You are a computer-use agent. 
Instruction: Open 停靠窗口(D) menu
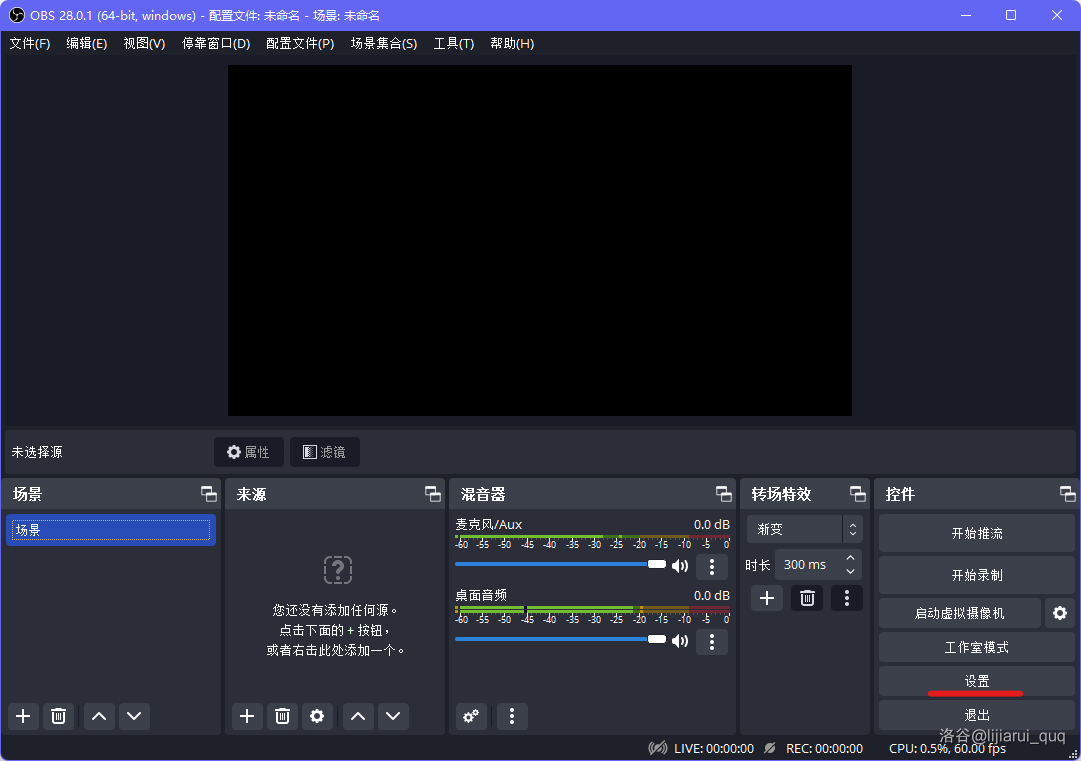click(x=216, y=43)
